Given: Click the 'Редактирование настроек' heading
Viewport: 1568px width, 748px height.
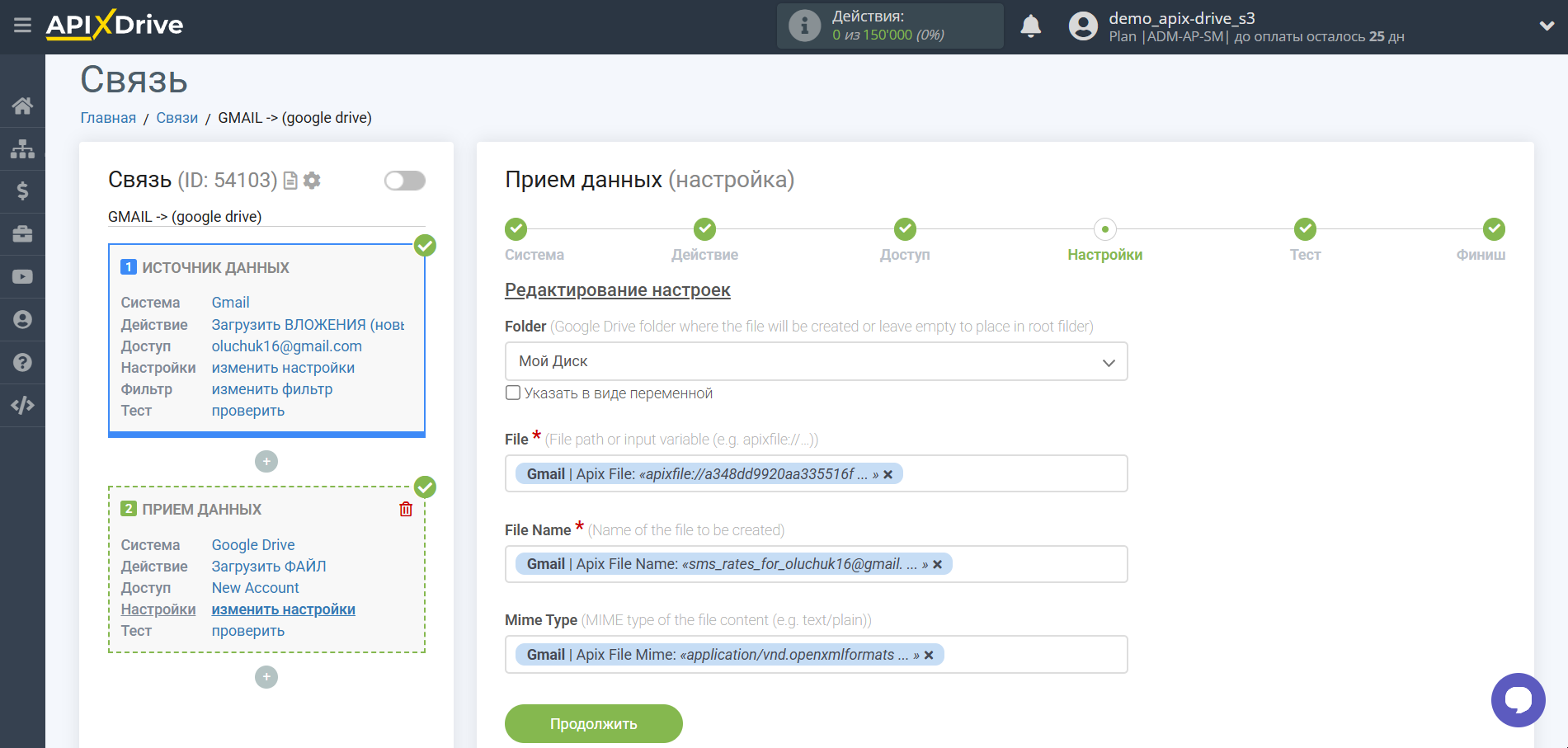Looking at the screenshot, I should 618,290.
